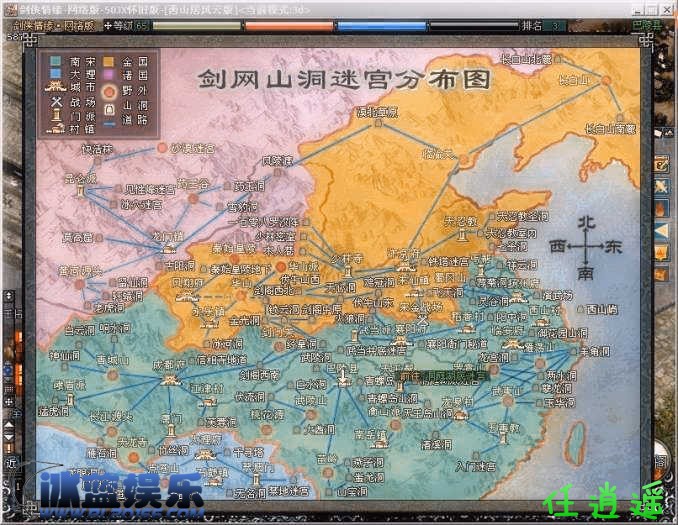Select the 临安府 city icon

[x=512, y=345]
